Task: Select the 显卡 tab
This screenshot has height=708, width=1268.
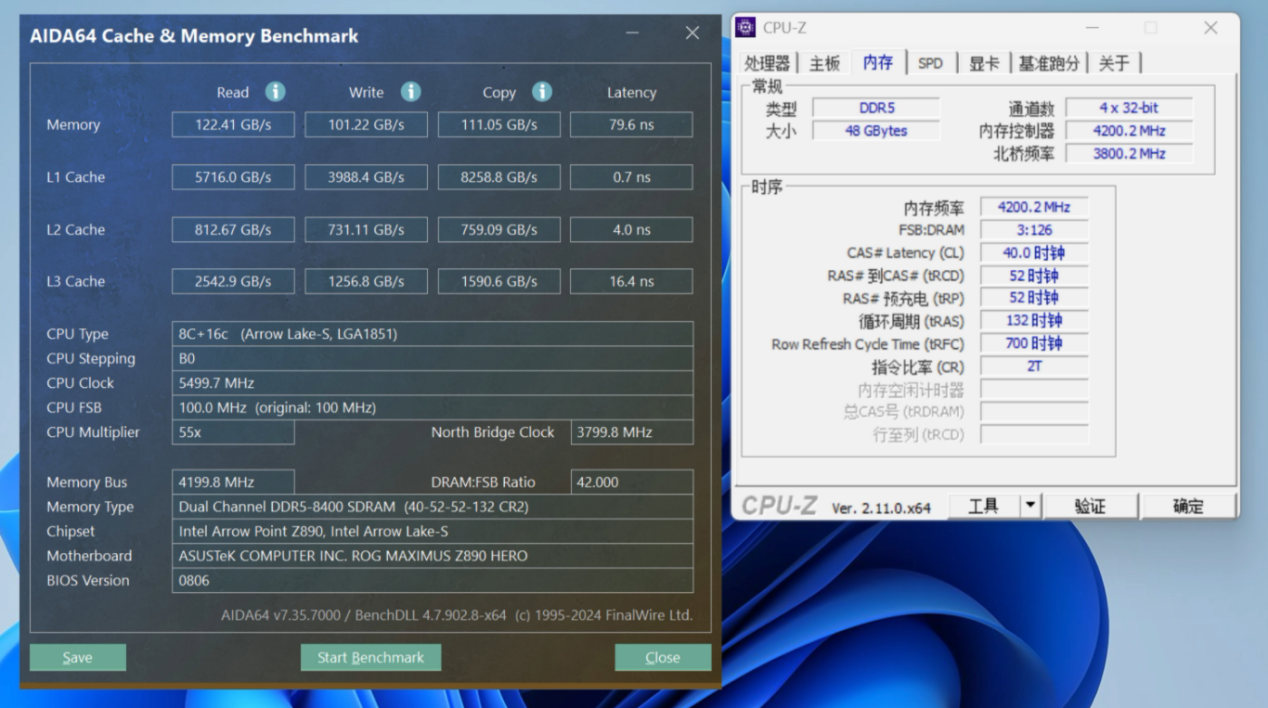Action: 984,63
